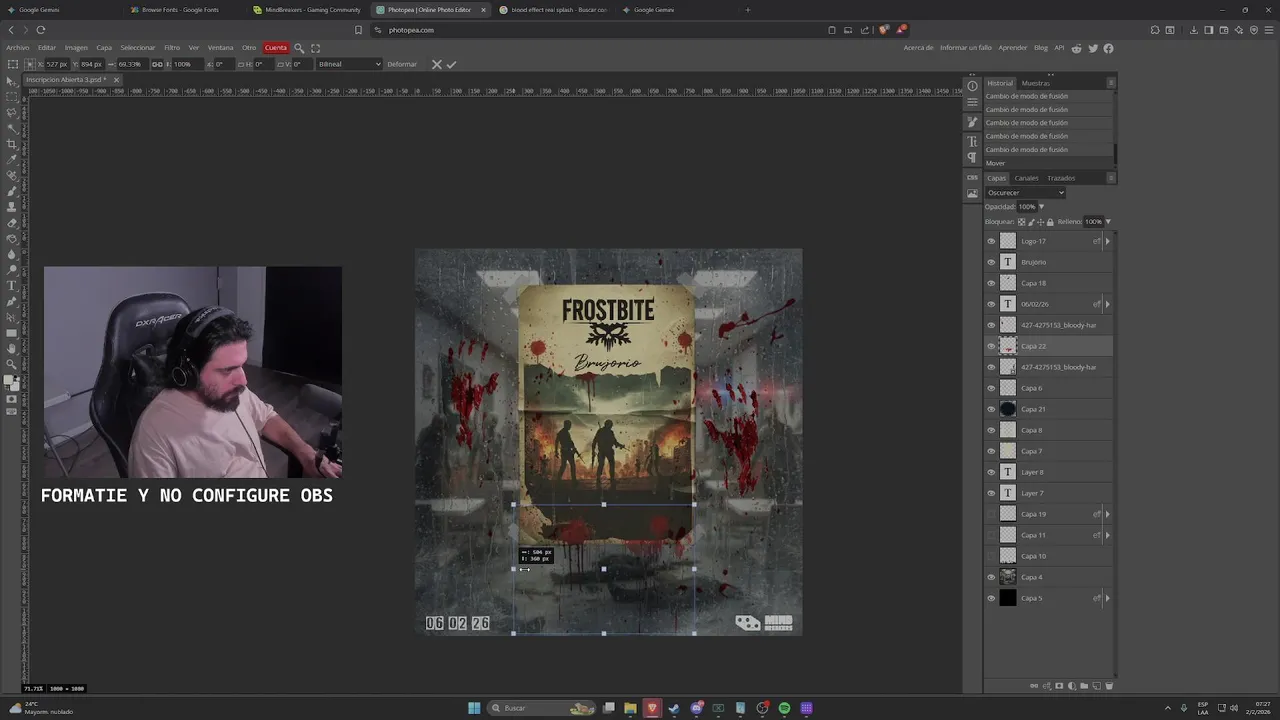
Task: Open the search magnifier in menu bar
Action: [299, 48]
